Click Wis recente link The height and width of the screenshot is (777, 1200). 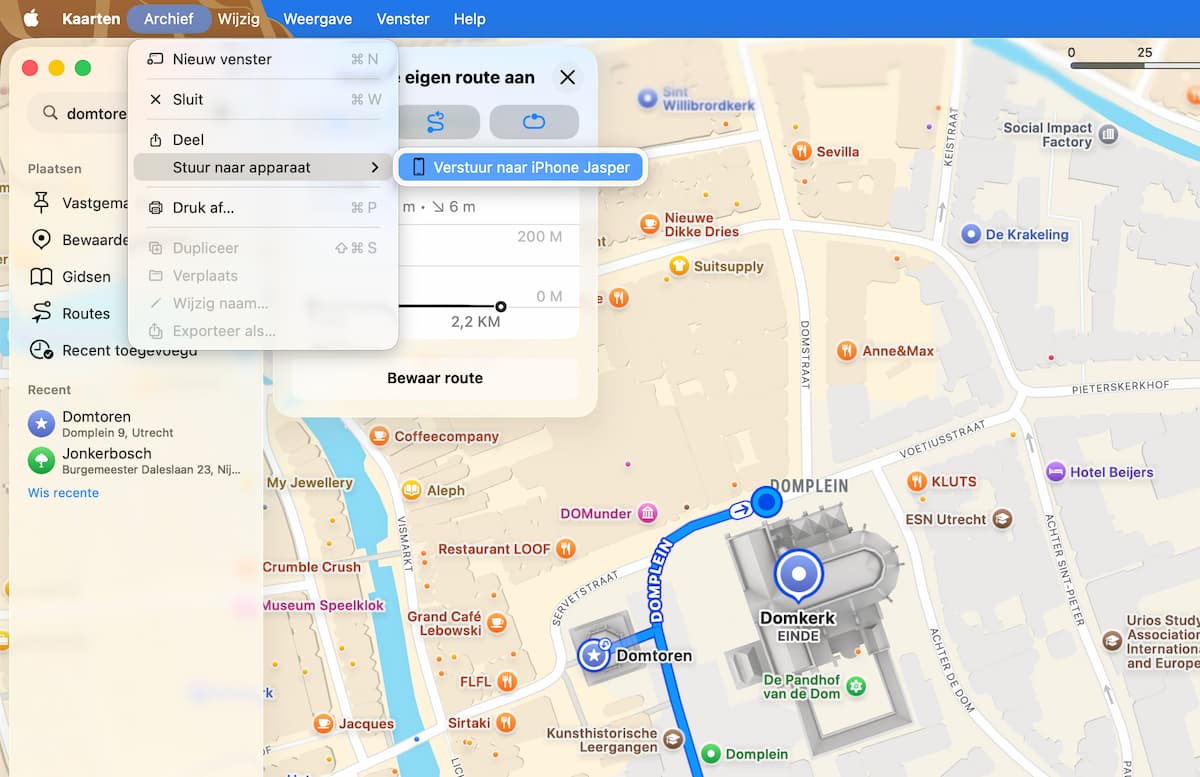[x=63, y=493]
